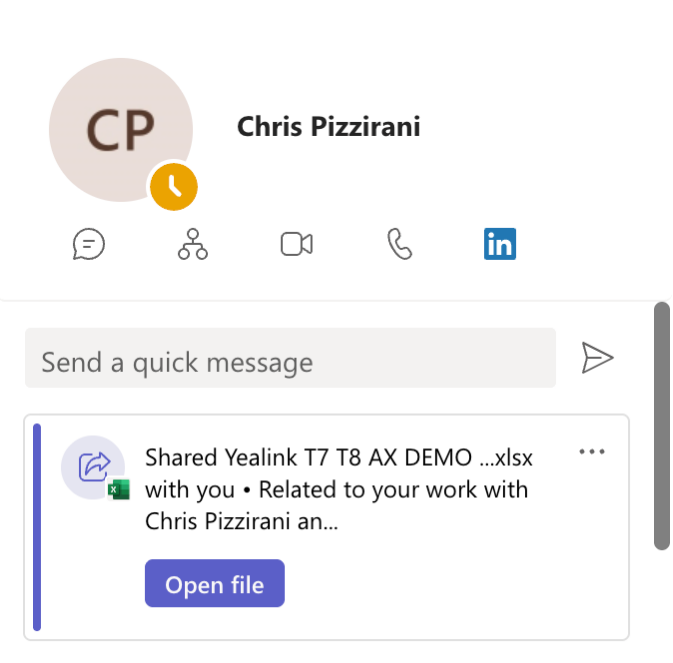Image resolution: width=673 pixels, height=663 pixels.
Task: Select the Shared Yealink T7 T8 AX DEMO text
Action: pos(308,457)
